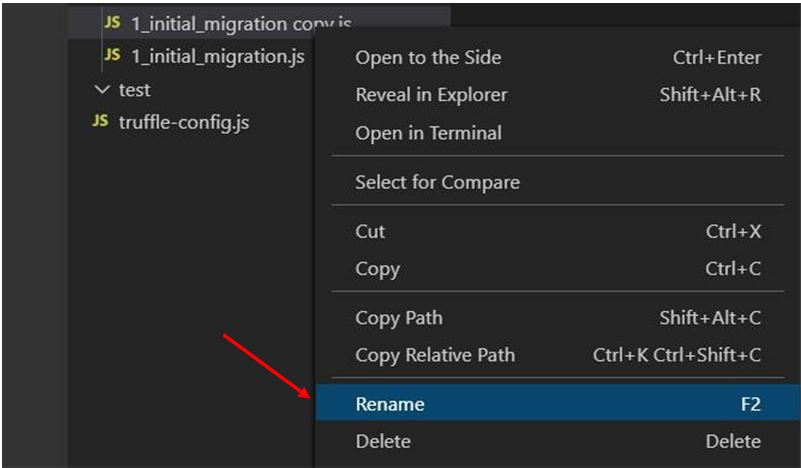Collapse the test folder chevron
Image resolution: width=801 pixels, height=468 pixels.
coord(100,90)
